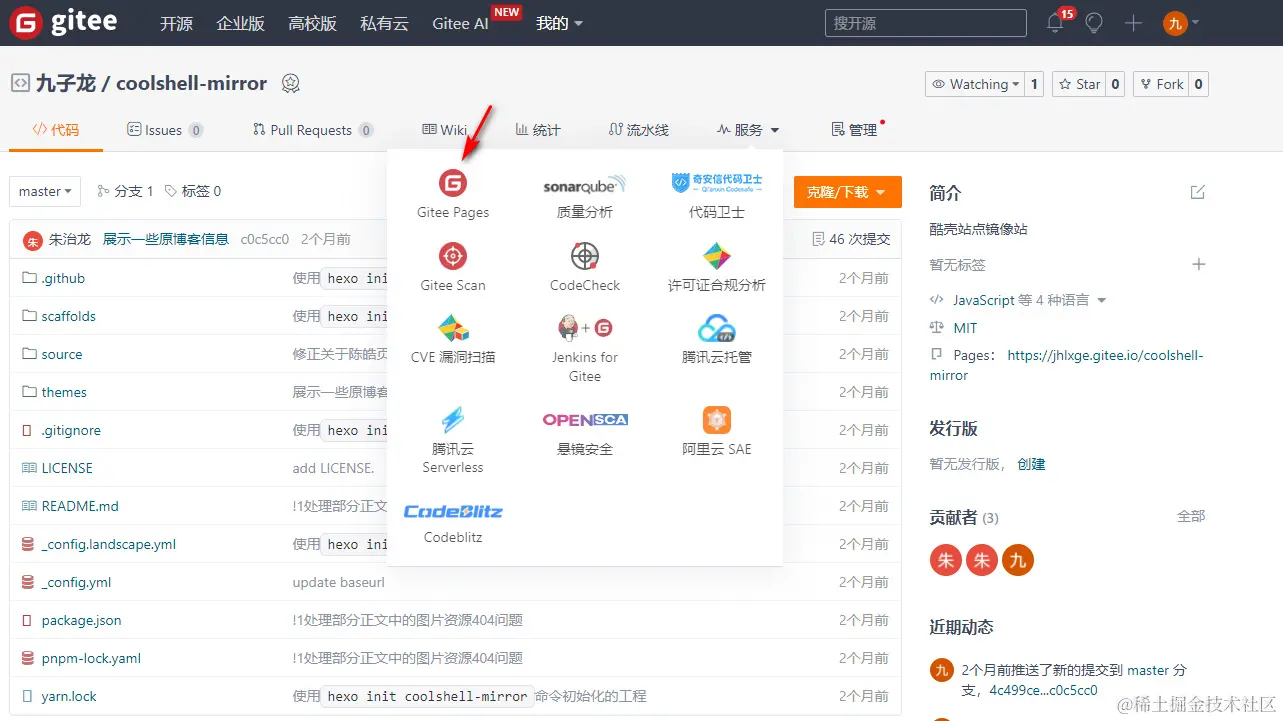Click 创建 to create a release

pos(1031,464)
